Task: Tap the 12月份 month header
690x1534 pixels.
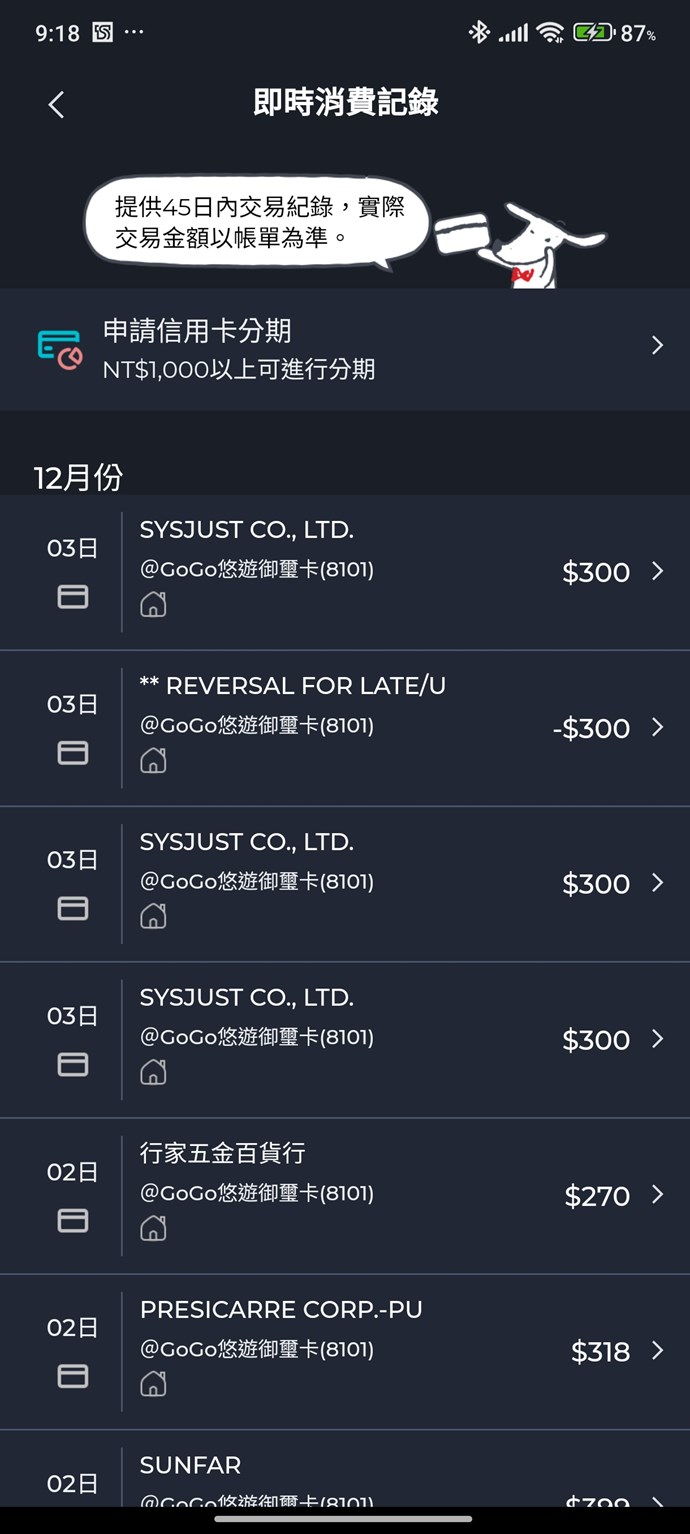Action: [78, 477]
